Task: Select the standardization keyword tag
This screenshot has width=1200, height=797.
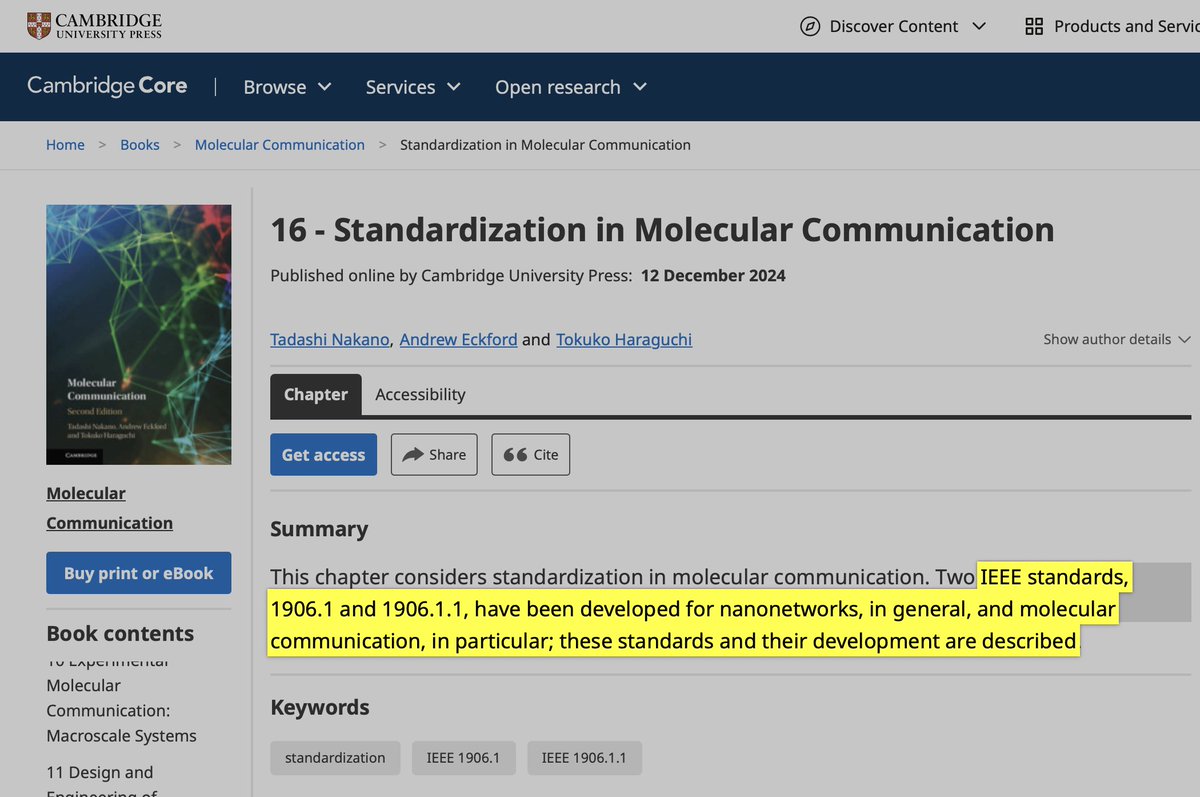Action: click(335, 758)
